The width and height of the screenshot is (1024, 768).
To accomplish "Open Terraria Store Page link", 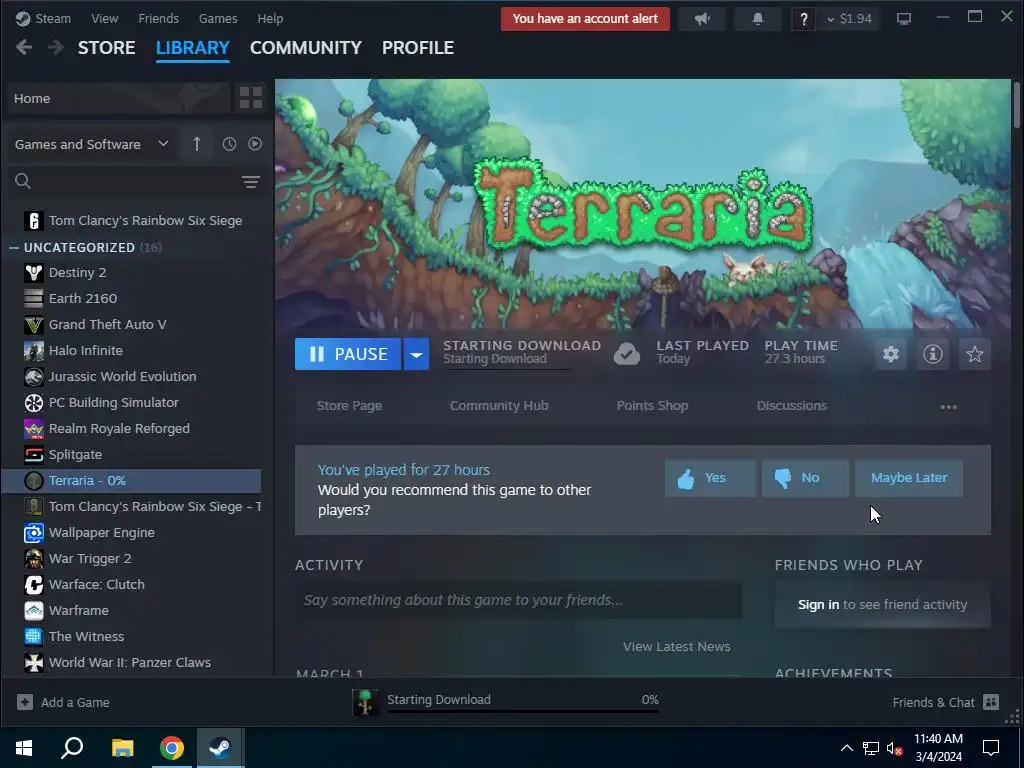I will click(349, 406).
